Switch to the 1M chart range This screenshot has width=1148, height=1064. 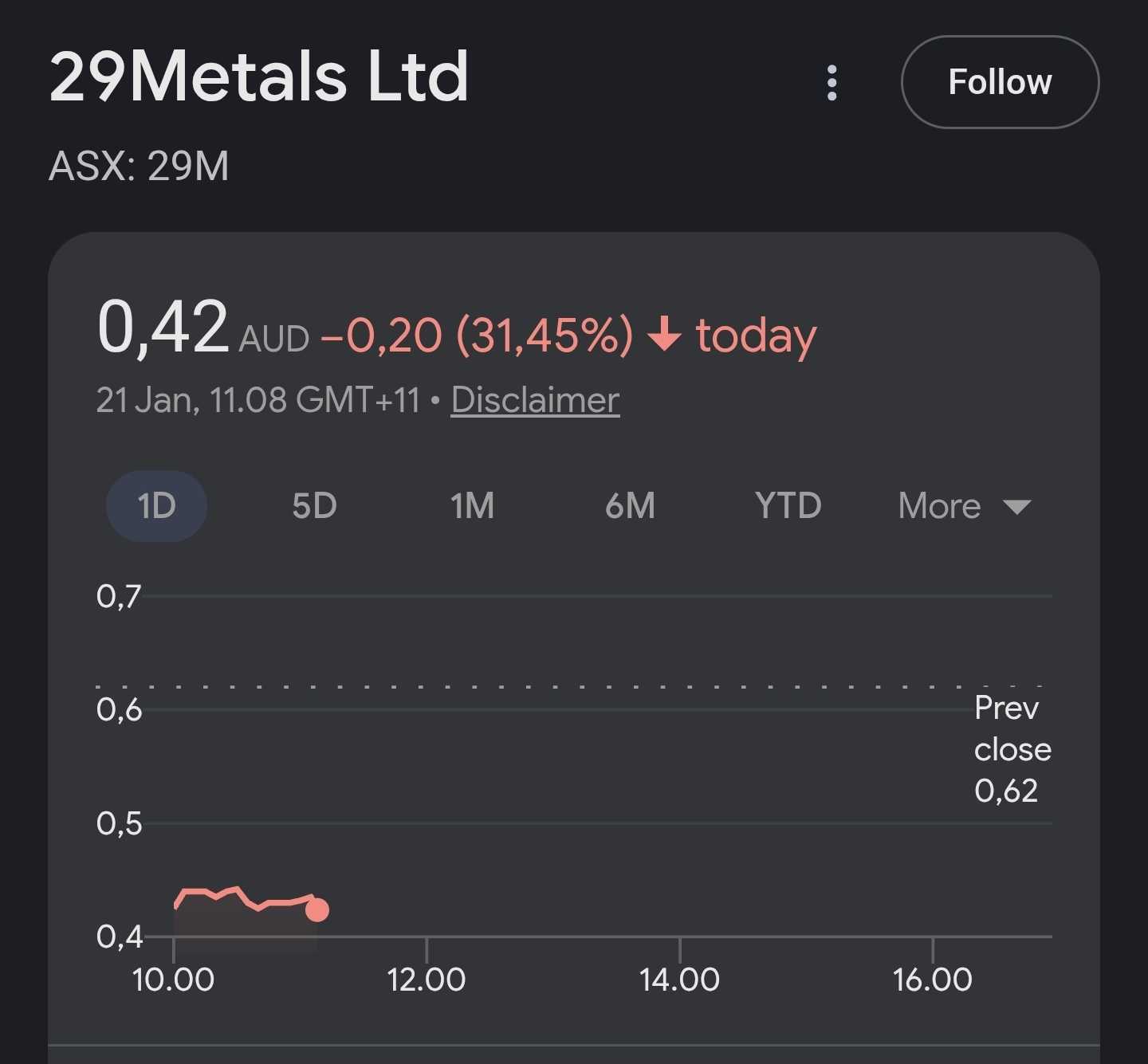click(x=472, y=506)
